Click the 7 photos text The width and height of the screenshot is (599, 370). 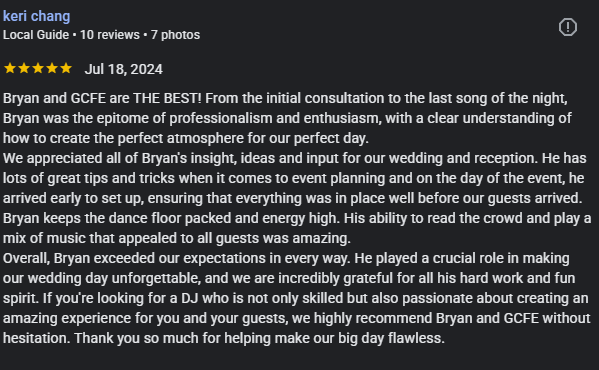[x=175, y=35]
